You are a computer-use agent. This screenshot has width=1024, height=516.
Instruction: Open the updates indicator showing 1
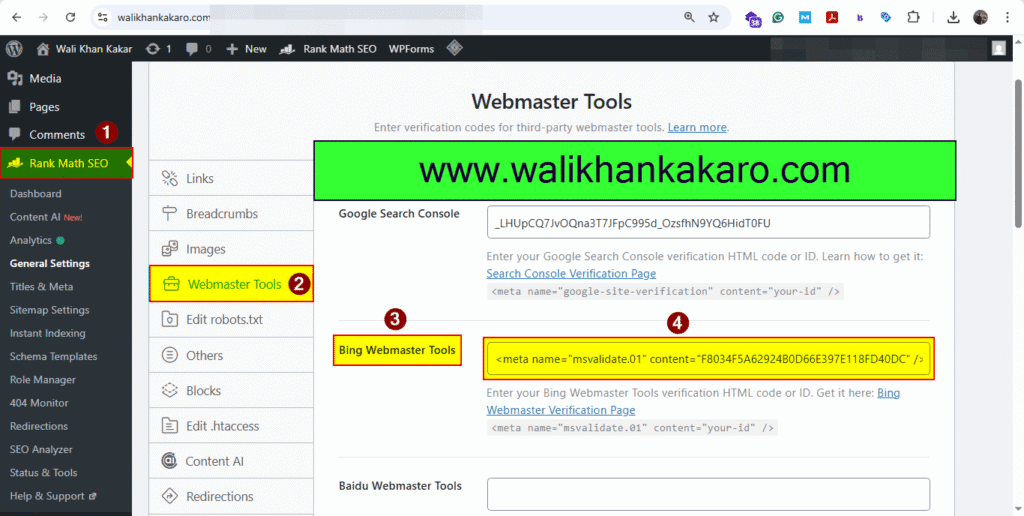159,48
